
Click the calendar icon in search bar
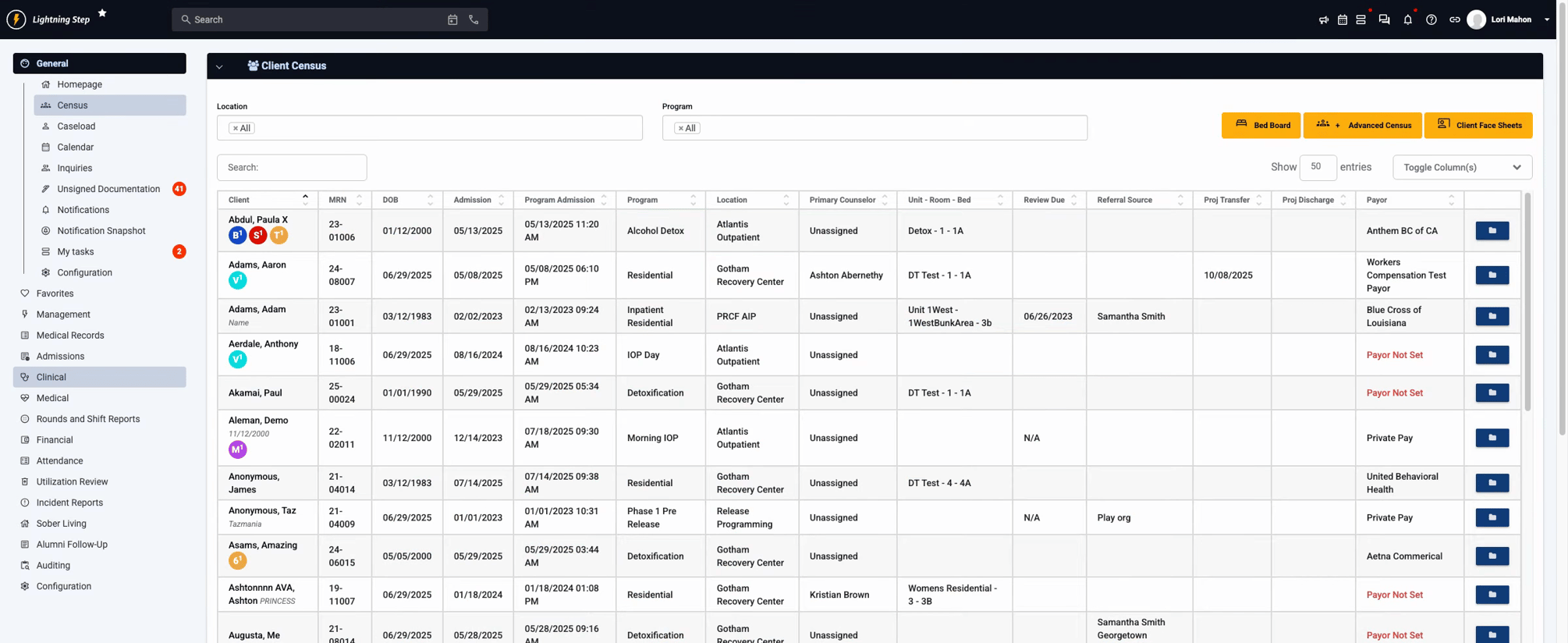click(x=452, y=20)
